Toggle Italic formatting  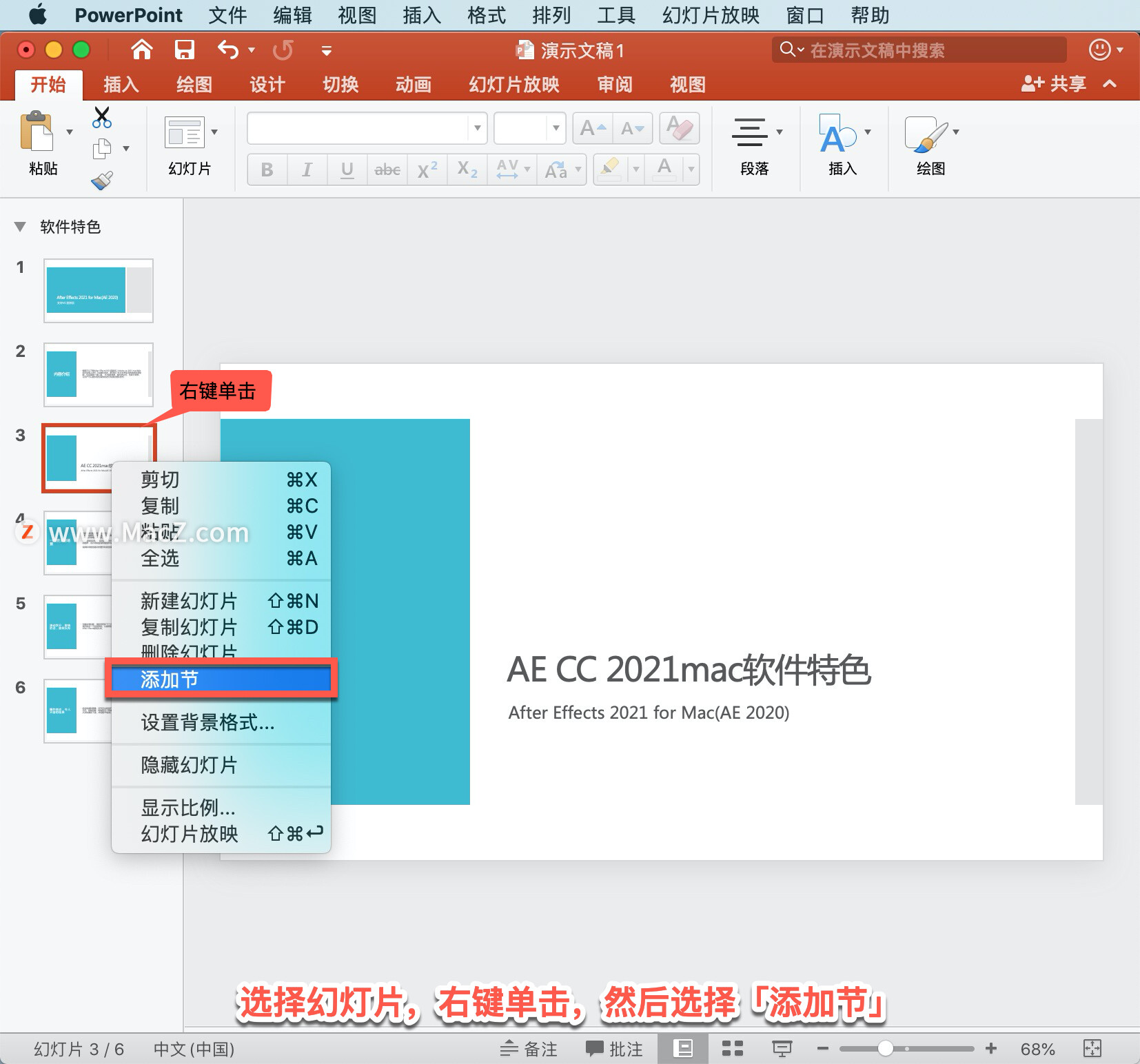coord(307,170)
